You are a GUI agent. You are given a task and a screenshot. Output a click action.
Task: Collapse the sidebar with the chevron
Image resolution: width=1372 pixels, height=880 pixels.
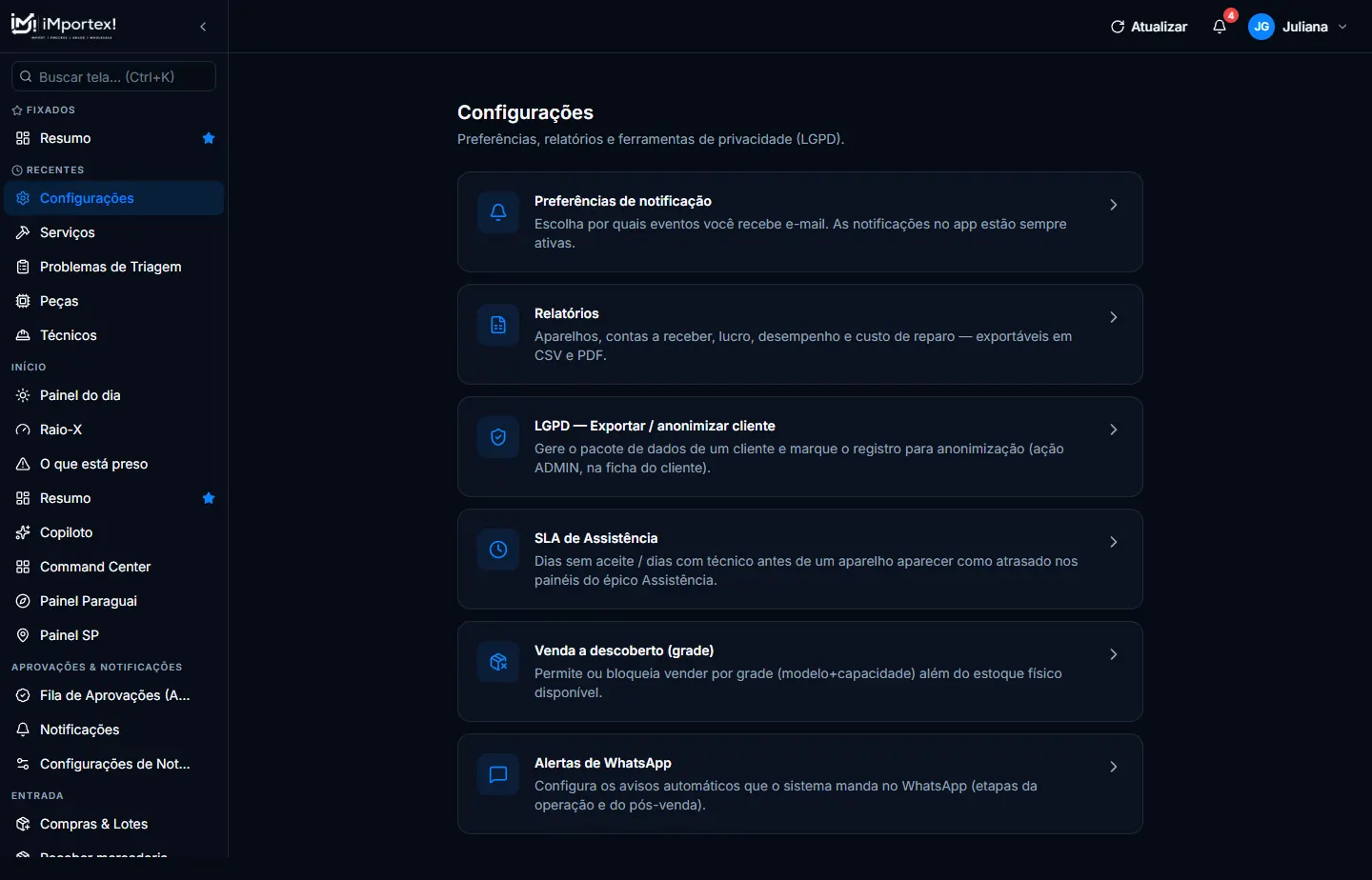(203, 27)
